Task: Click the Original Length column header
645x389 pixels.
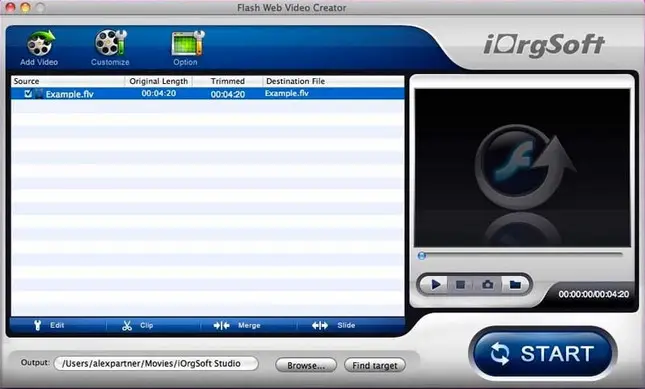Action: coord(159,81)
